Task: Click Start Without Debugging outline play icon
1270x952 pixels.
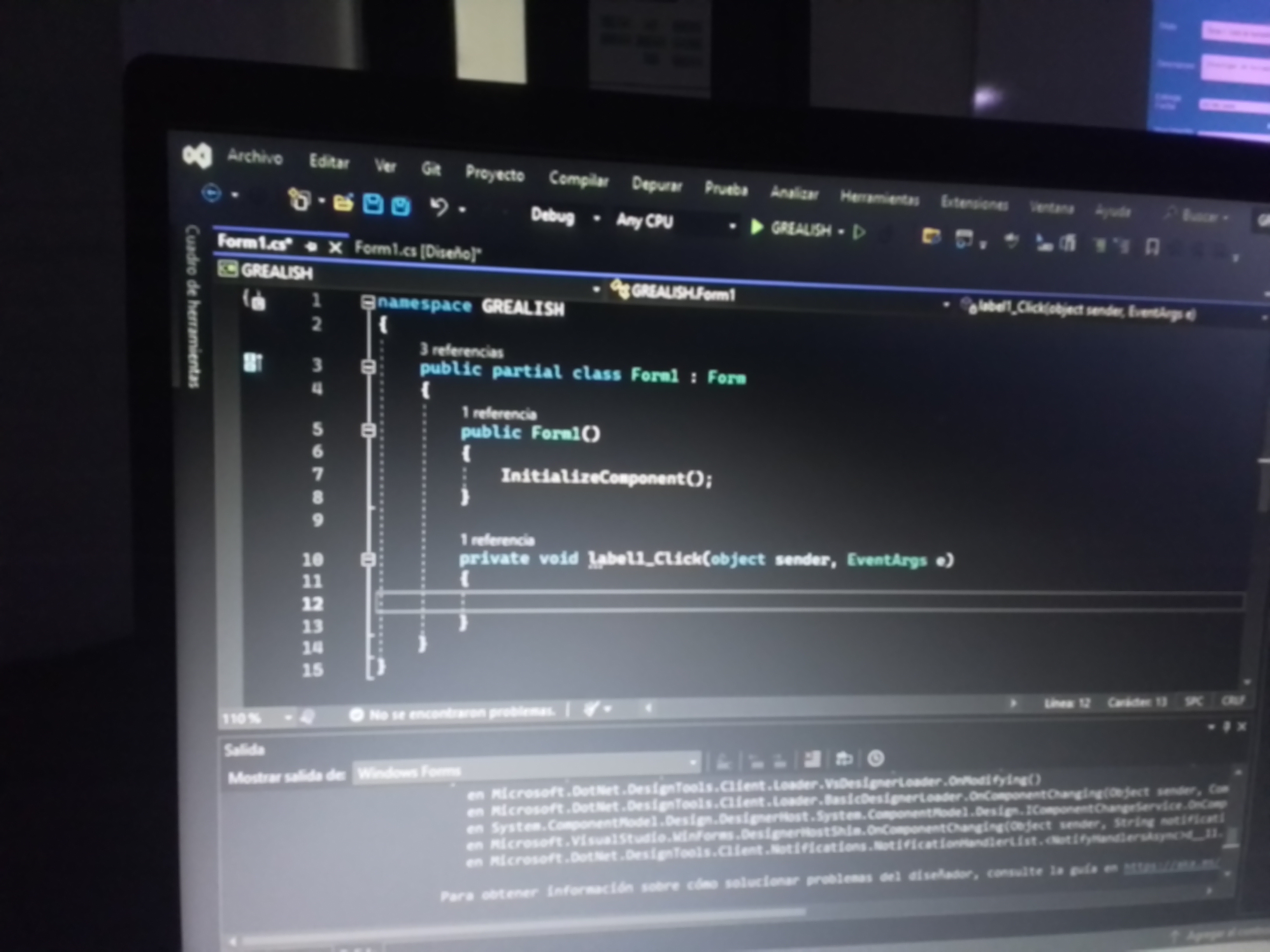Action: click(x=860, y=233)
